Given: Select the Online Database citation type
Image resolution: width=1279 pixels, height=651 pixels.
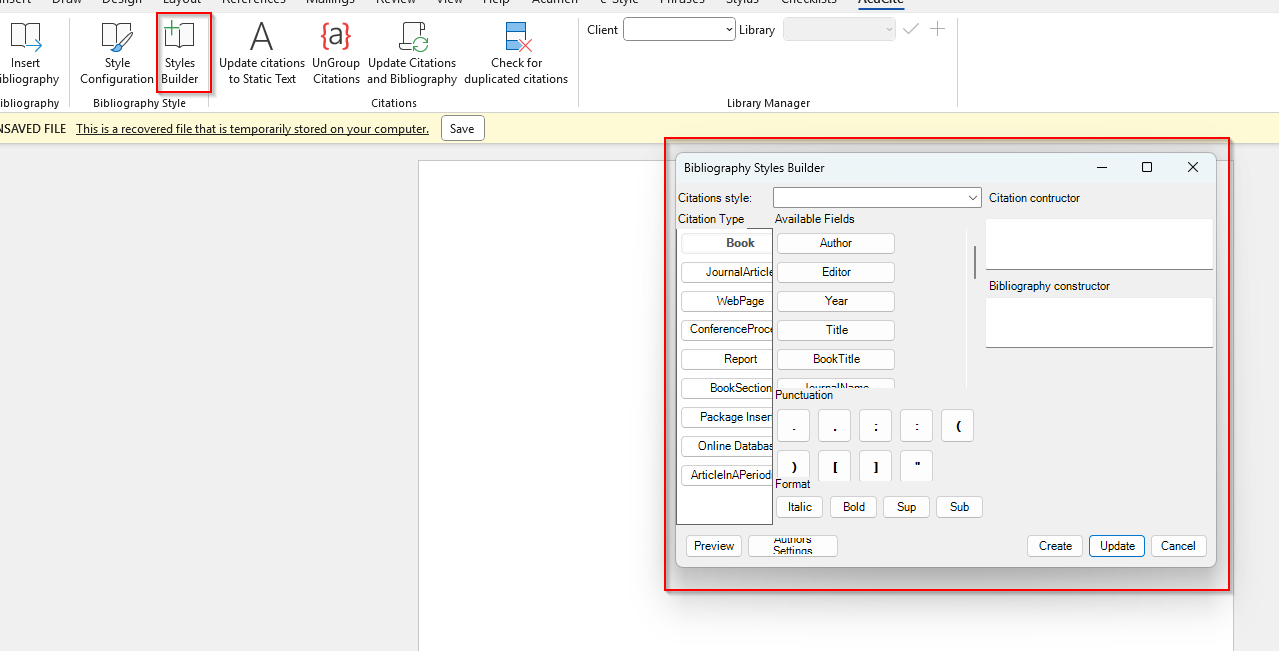Looking at the screenshot, I should (727, 446).
